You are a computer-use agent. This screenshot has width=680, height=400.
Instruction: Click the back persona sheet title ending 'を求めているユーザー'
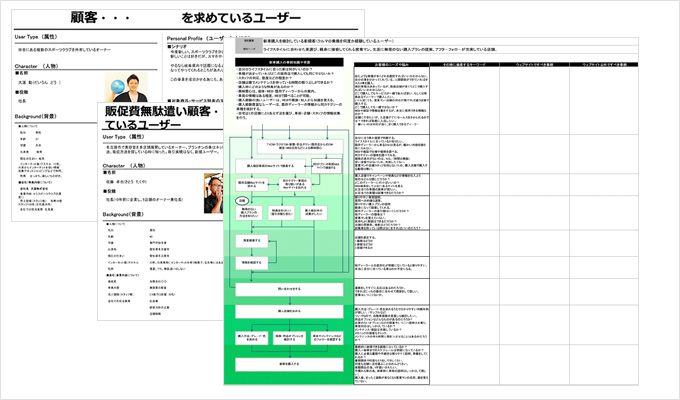coord(186,18)
